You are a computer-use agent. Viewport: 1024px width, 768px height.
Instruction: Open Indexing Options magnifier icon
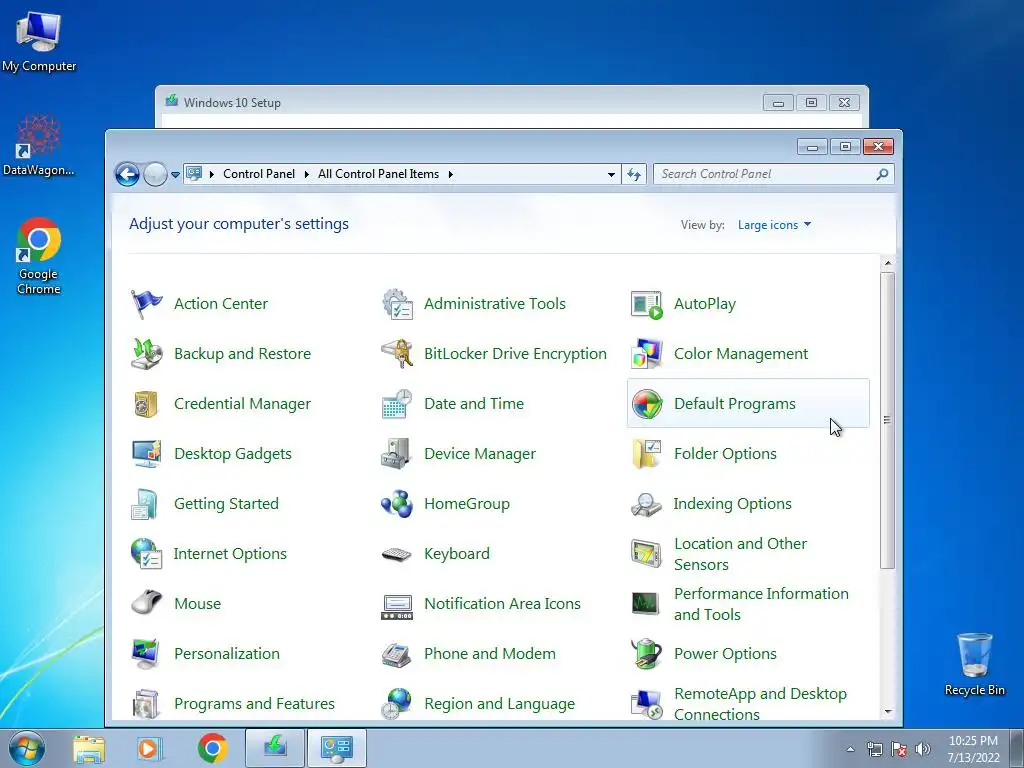(x=647, y=504)
